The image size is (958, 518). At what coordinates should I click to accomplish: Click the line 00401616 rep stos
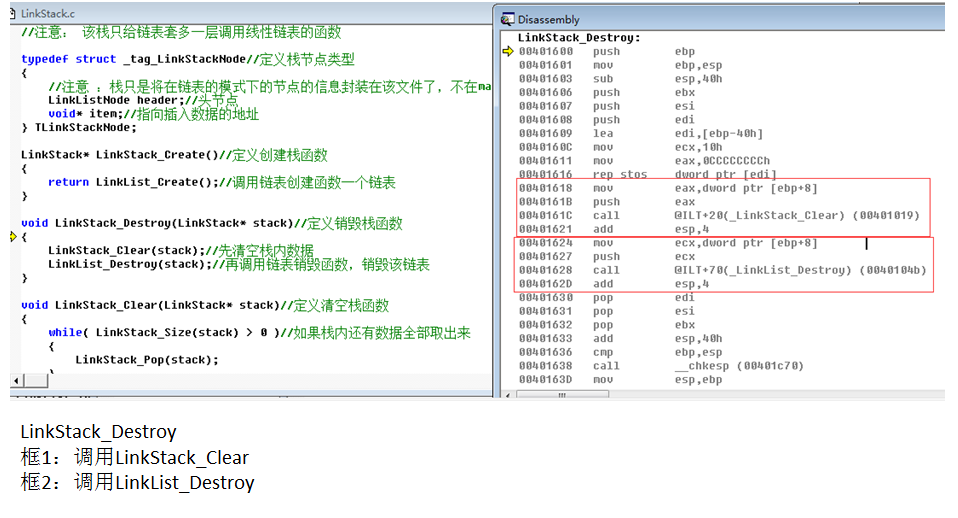pyautogui.click(x=648, y=175)
